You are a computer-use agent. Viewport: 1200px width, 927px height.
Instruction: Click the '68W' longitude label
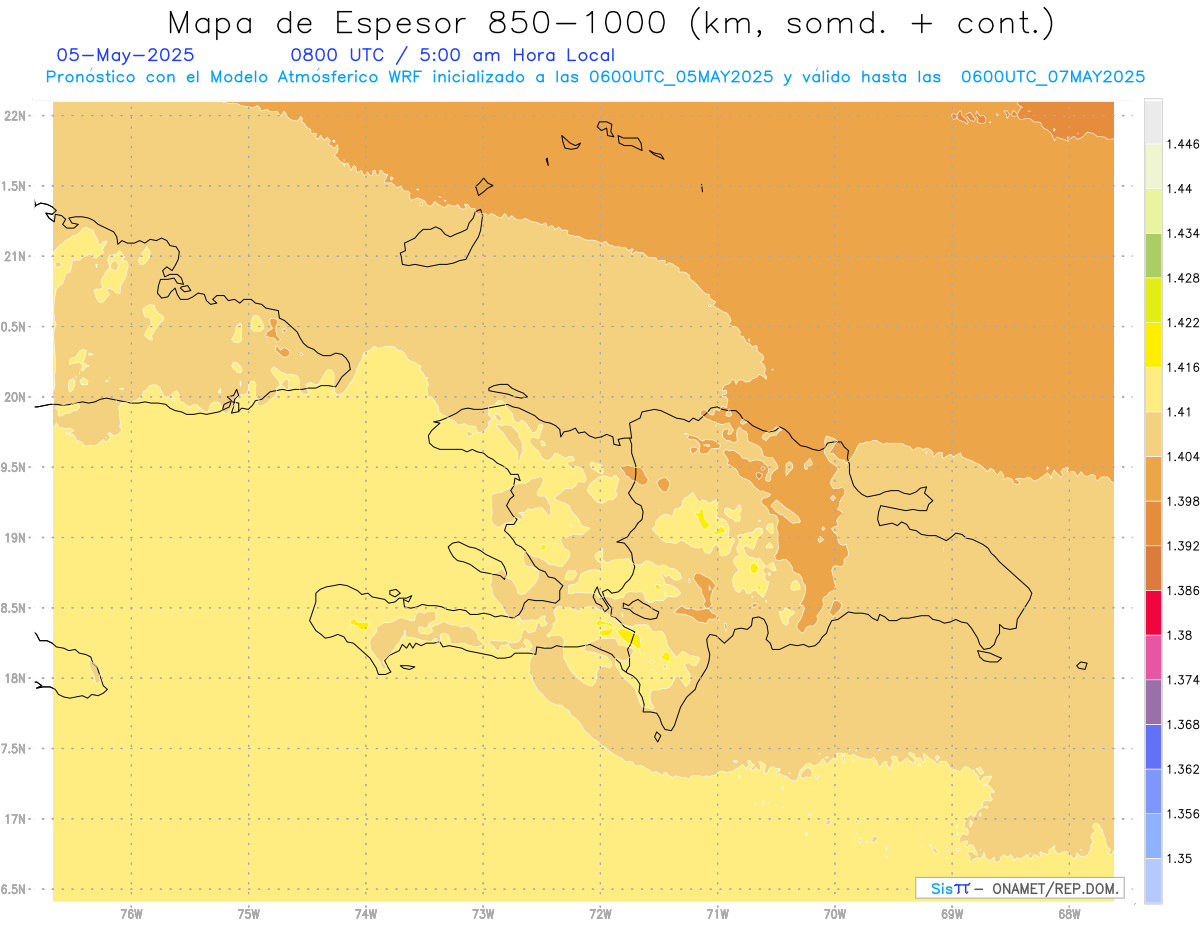point(1069,914)
